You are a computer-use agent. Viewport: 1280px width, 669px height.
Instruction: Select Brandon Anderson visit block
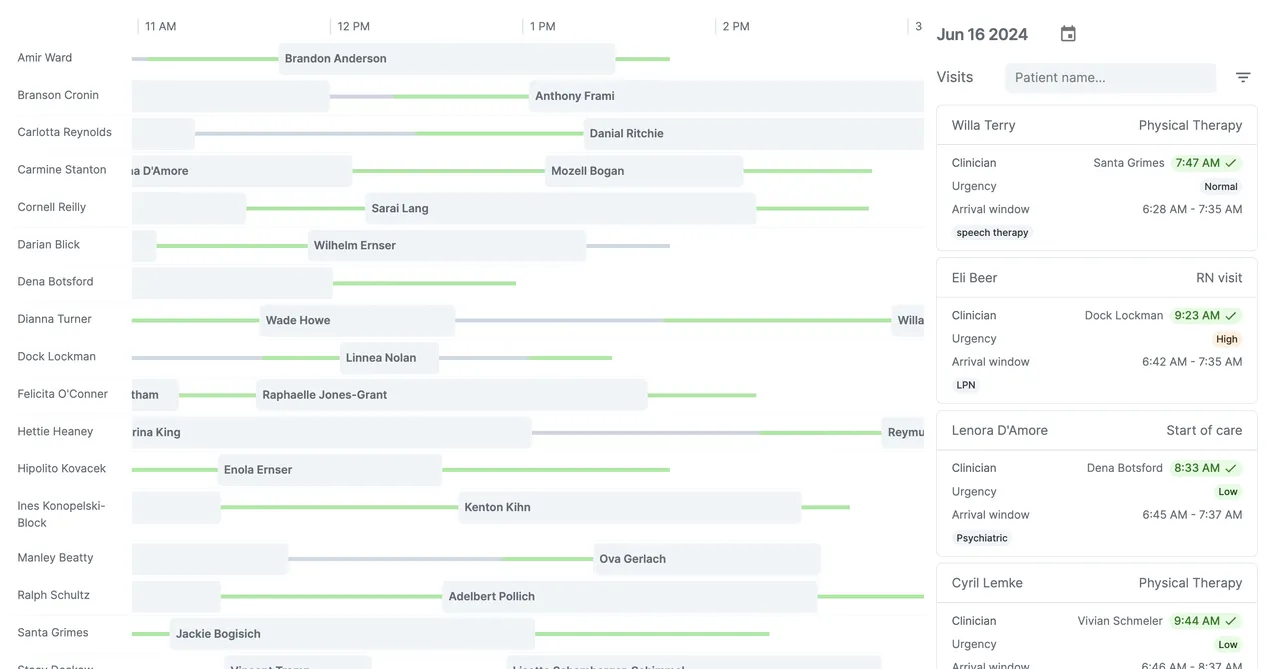tap(447, 59)
